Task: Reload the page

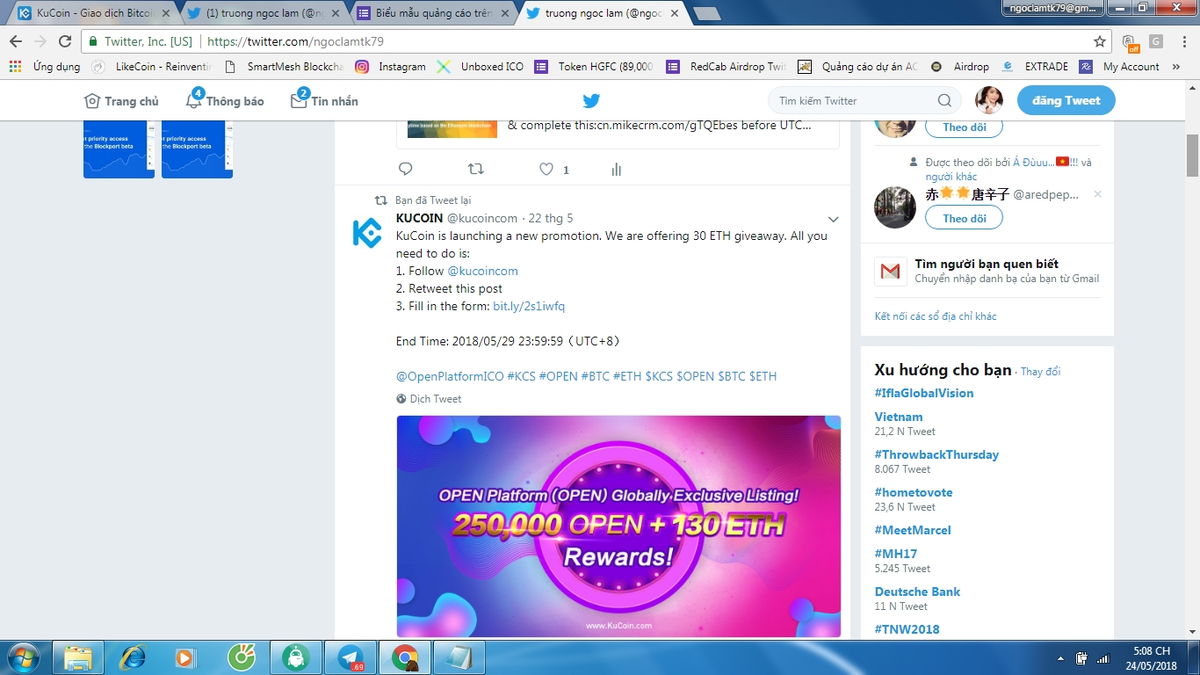Action: (65, 42)
